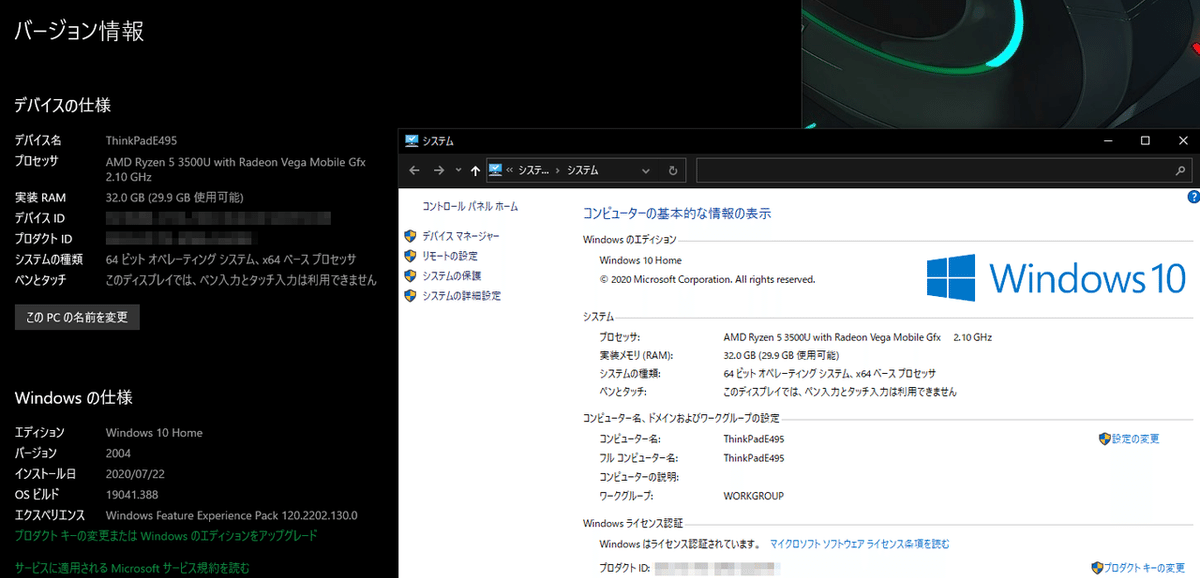Click the shield icon beside システムの保護

click(x=409, y=275)
